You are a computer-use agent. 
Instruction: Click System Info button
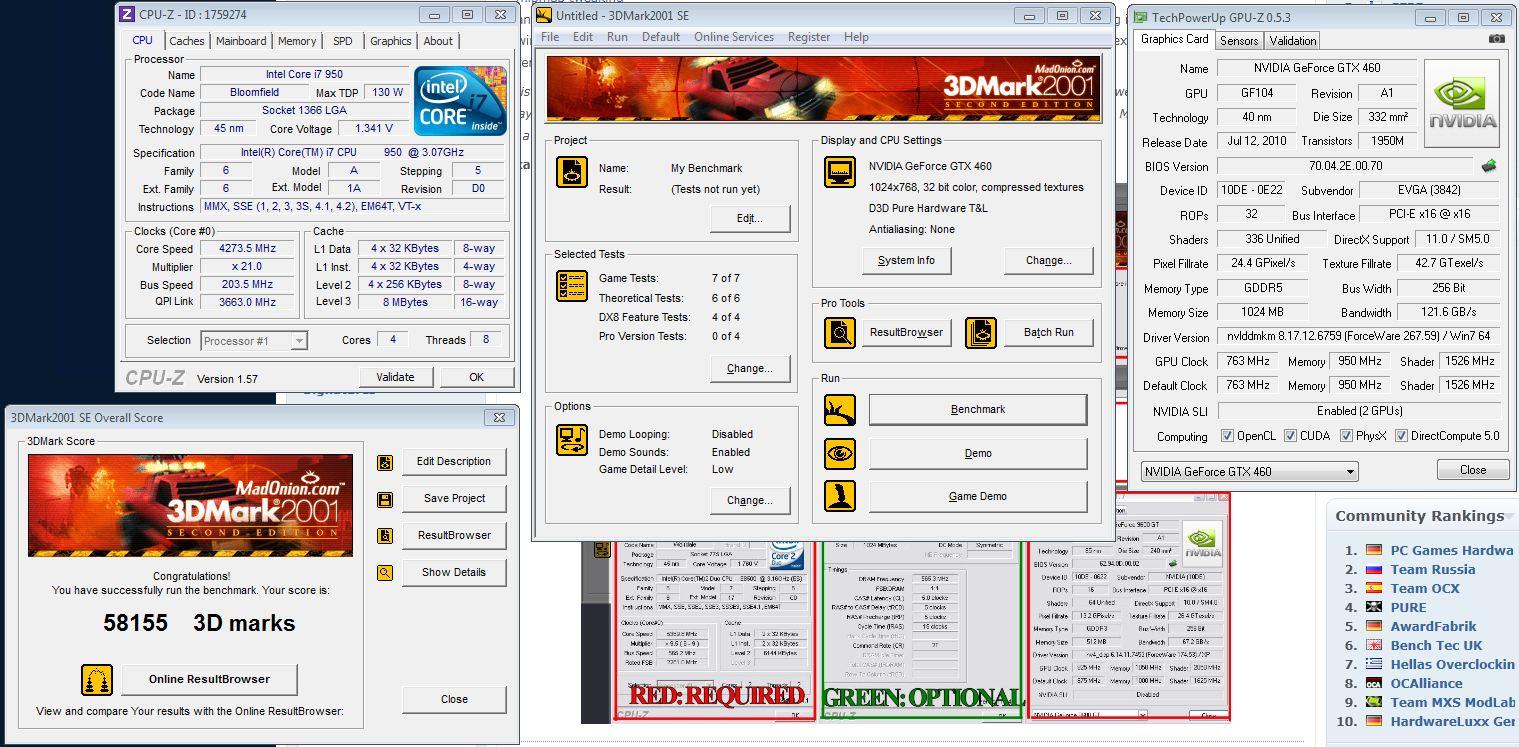point(906,260)
